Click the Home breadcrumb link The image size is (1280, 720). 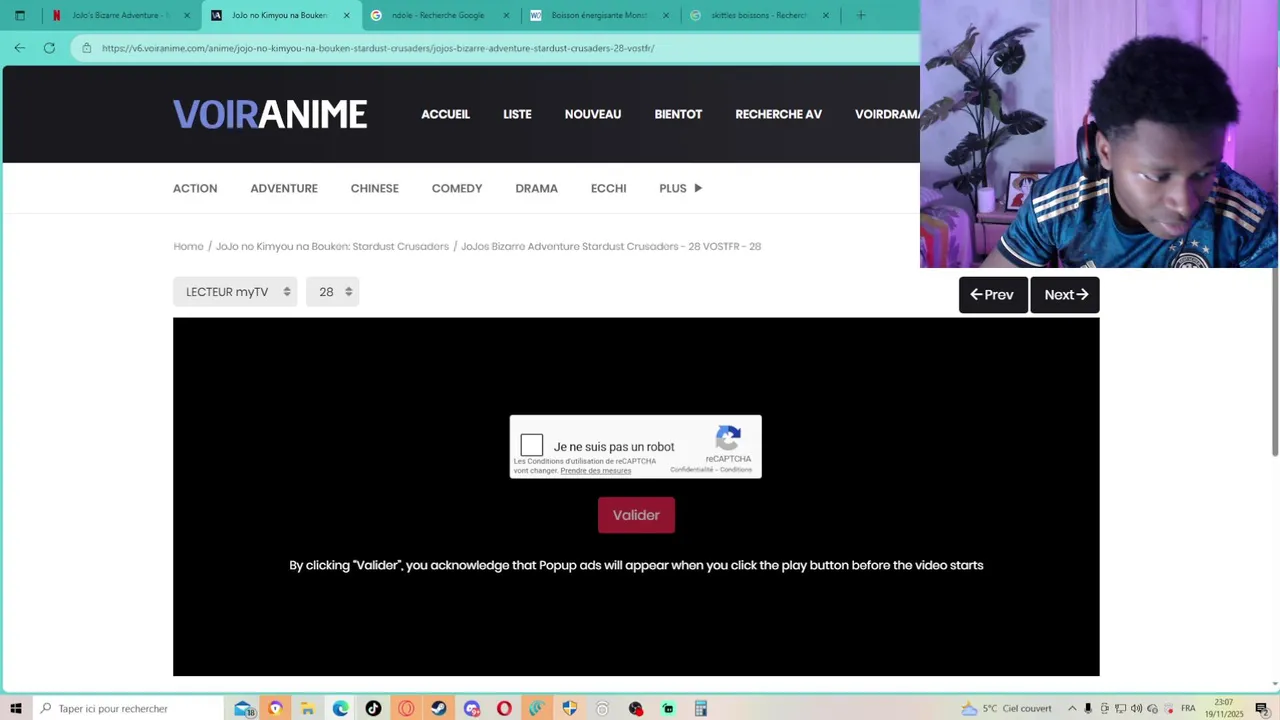188,246
